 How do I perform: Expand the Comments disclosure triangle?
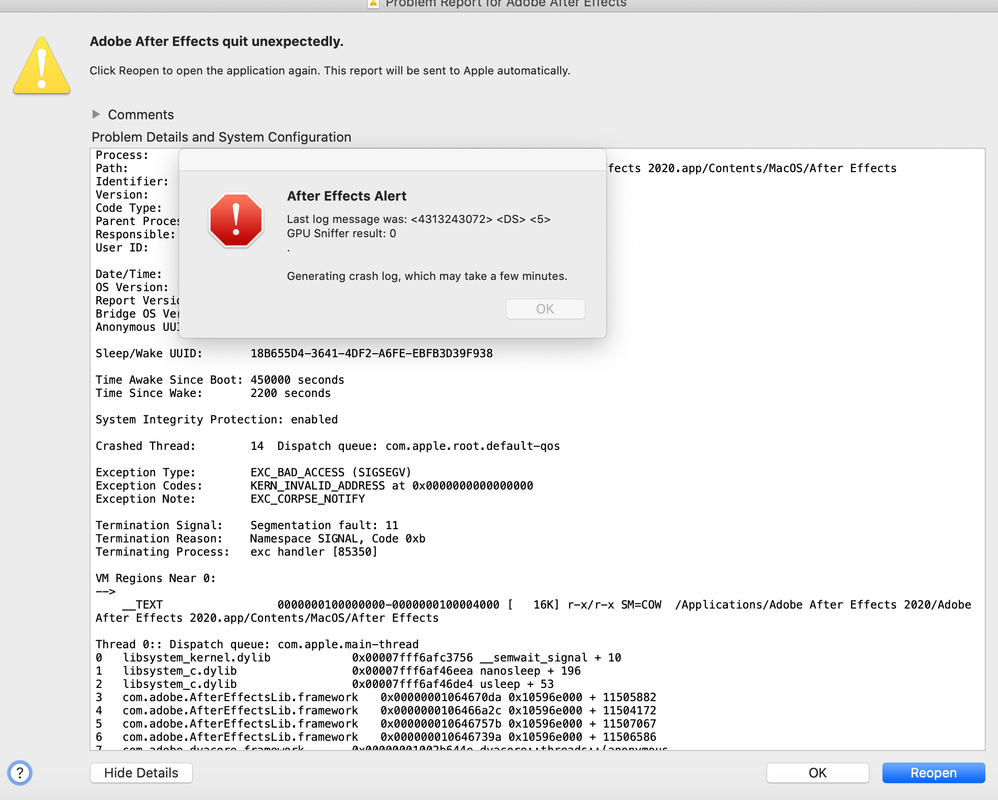point(96,114)
